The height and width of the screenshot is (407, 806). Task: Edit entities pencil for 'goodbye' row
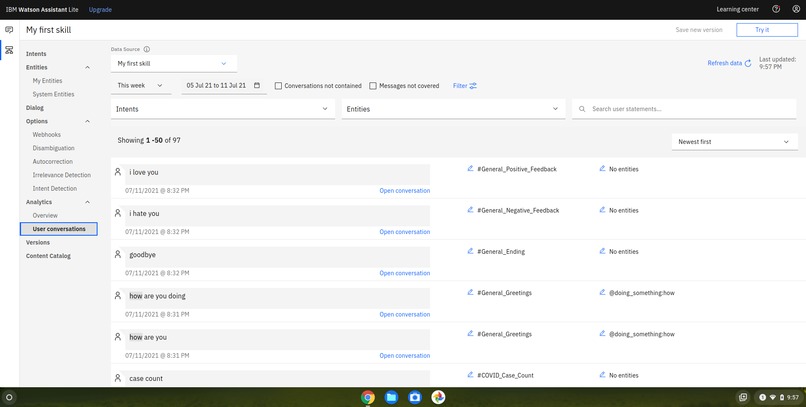(x=602, y=251)
